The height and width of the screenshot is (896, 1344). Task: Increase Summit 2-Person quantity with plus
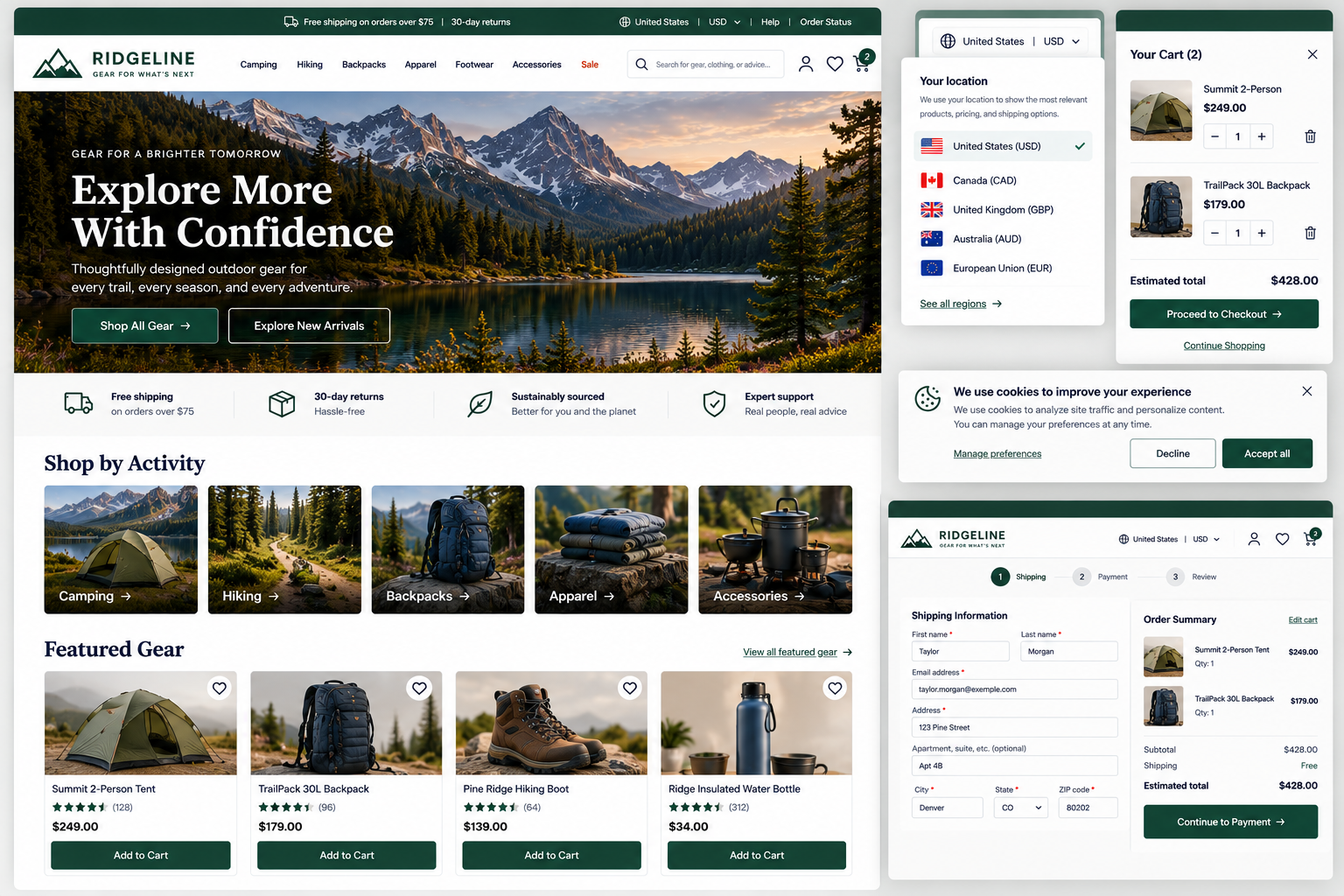click(1262, 136)
